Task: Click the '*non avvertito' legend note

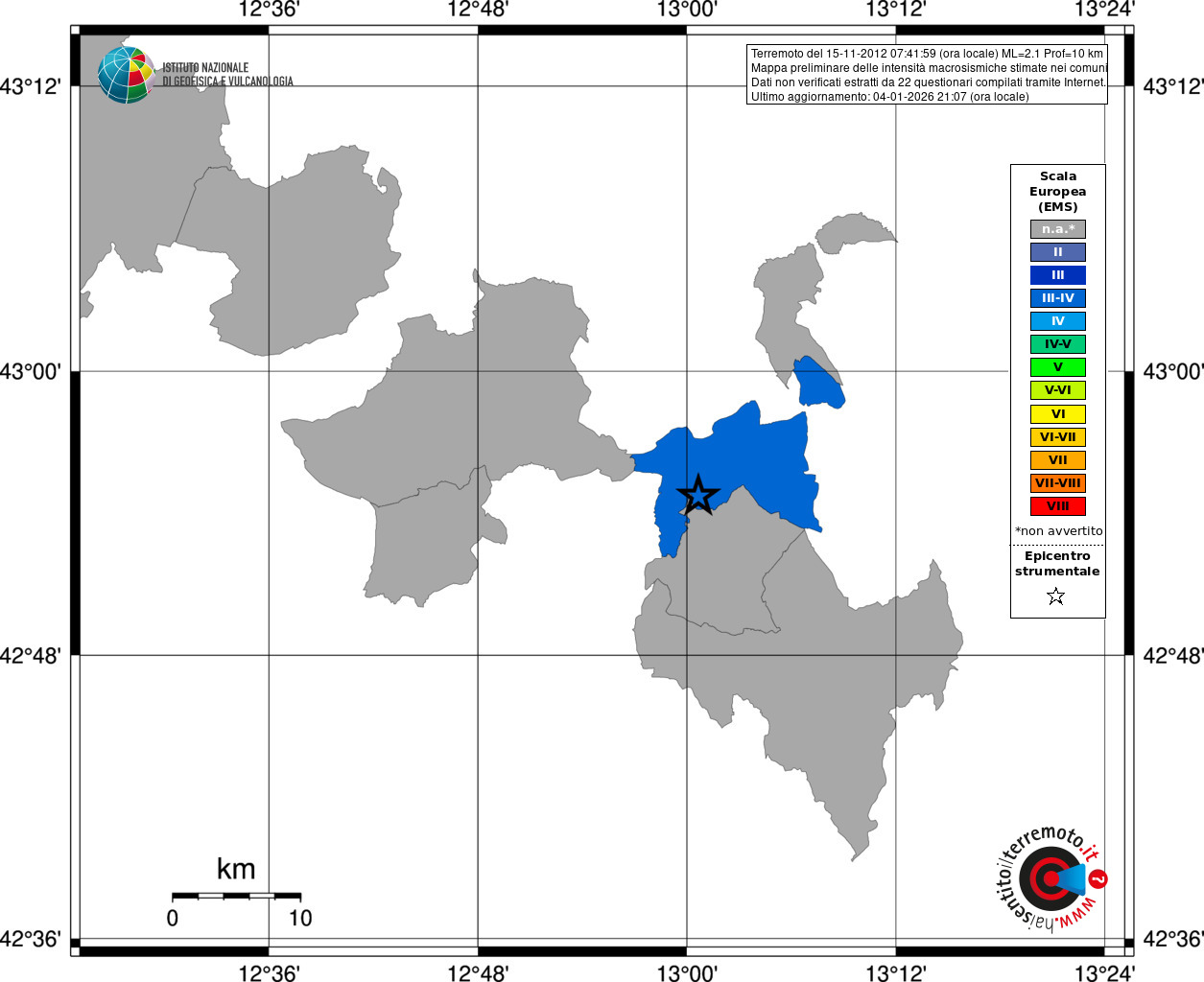Action: (x=1059, y=531)
